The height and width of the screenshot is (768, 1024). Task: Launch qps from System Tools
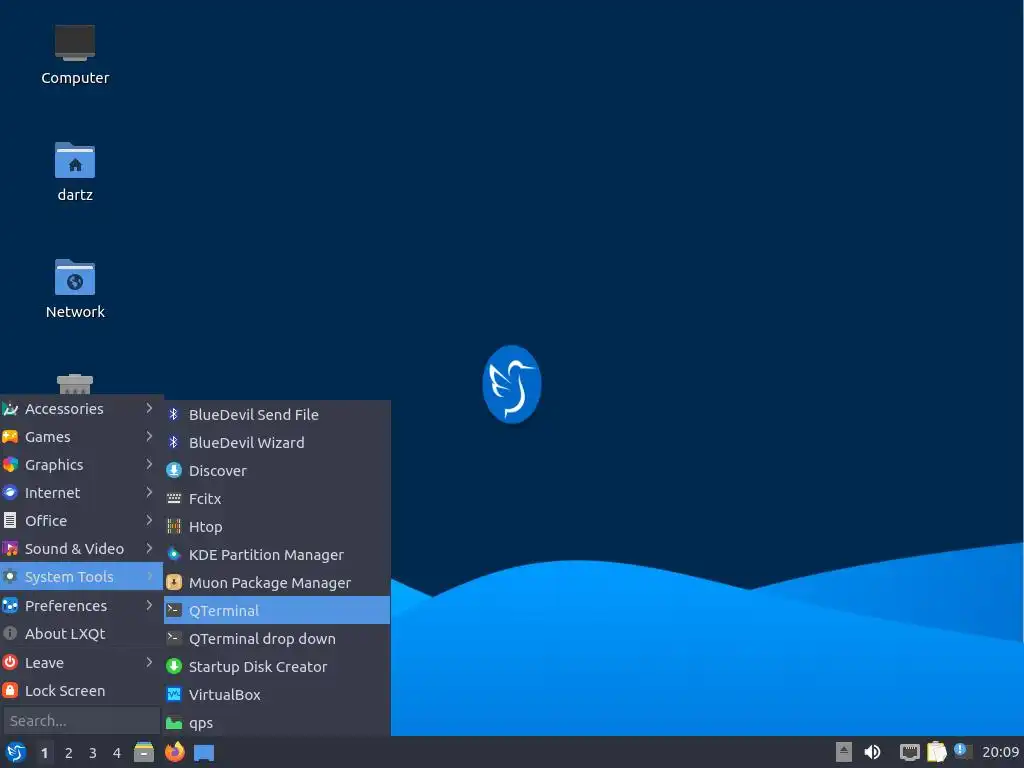278,722
